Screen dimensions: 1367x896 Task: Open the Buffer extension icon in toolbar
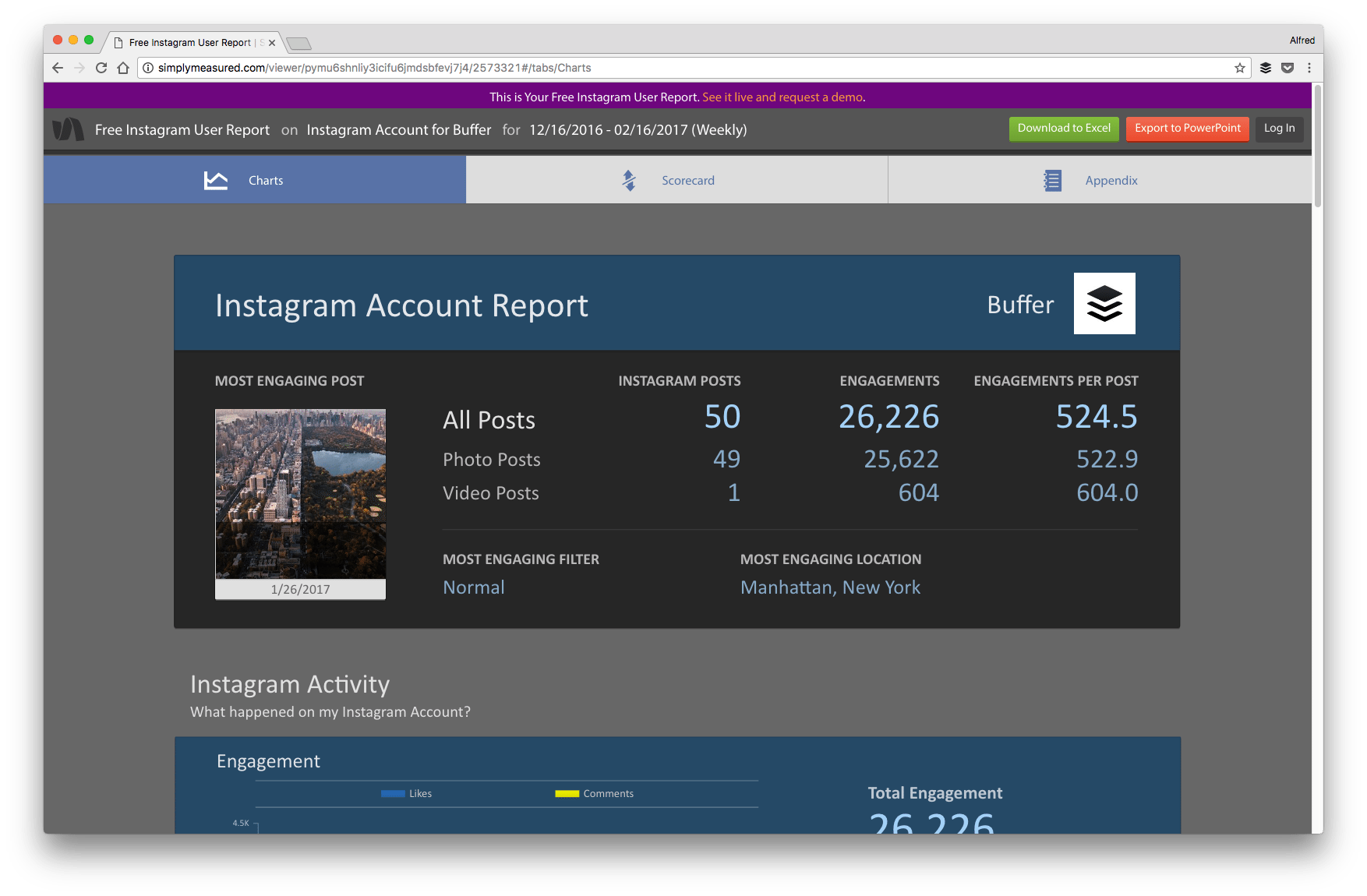click(x=1266, y=68)
